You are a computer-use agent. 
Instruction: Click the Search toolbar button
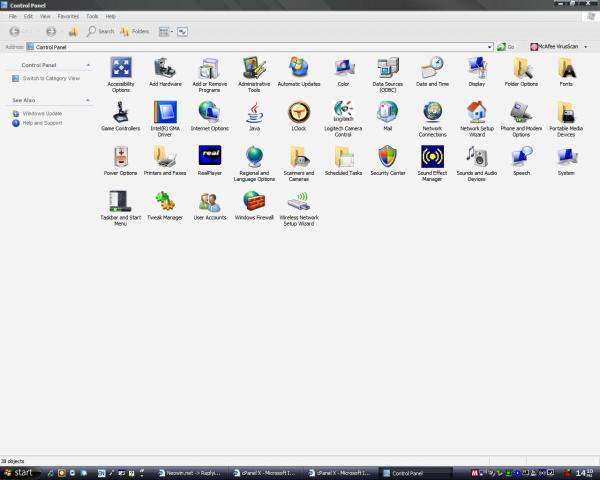(101, 31)
